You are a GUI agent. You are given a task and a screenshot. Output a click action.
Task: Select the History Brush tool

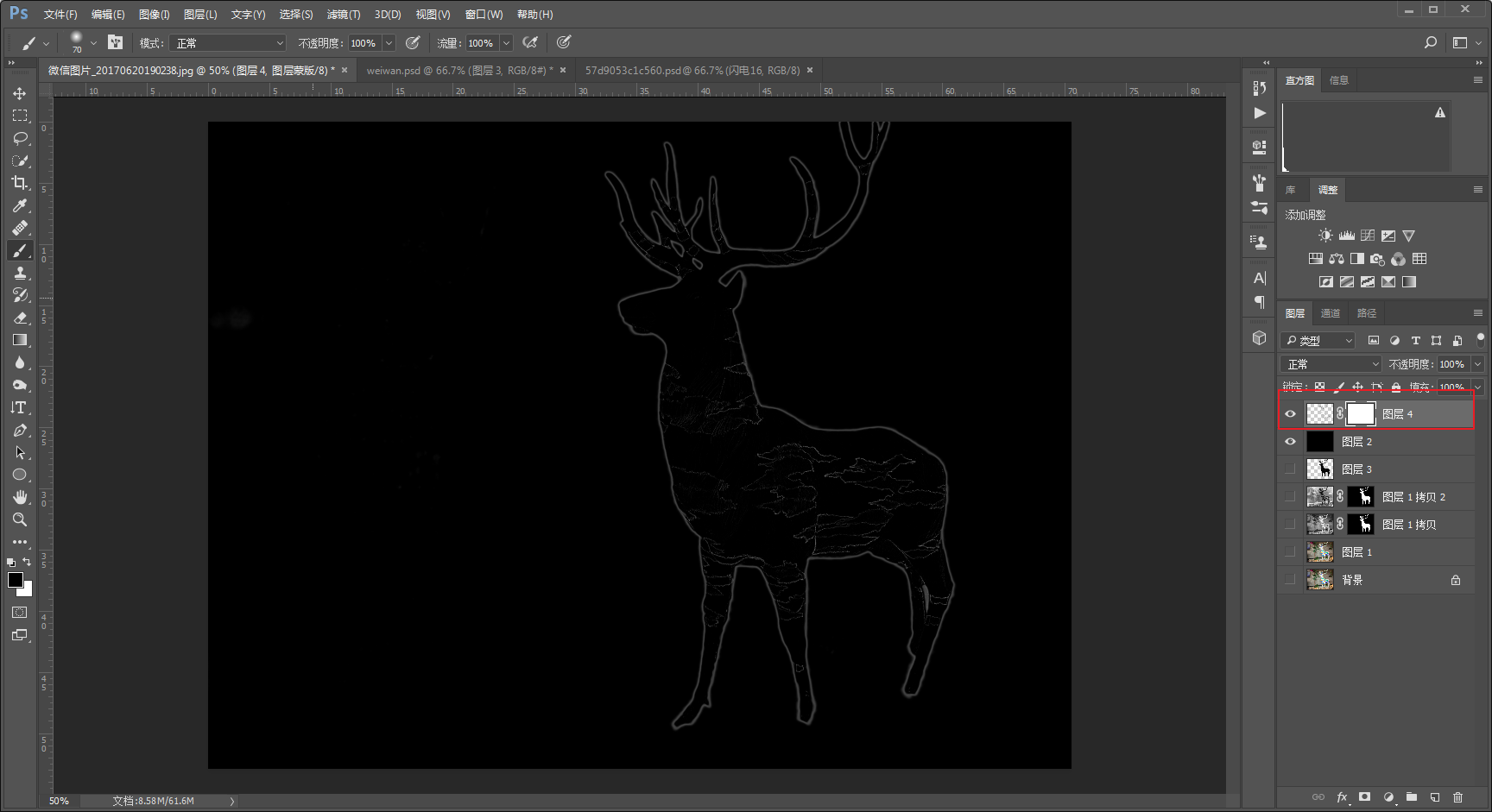(x=20, y=295)
